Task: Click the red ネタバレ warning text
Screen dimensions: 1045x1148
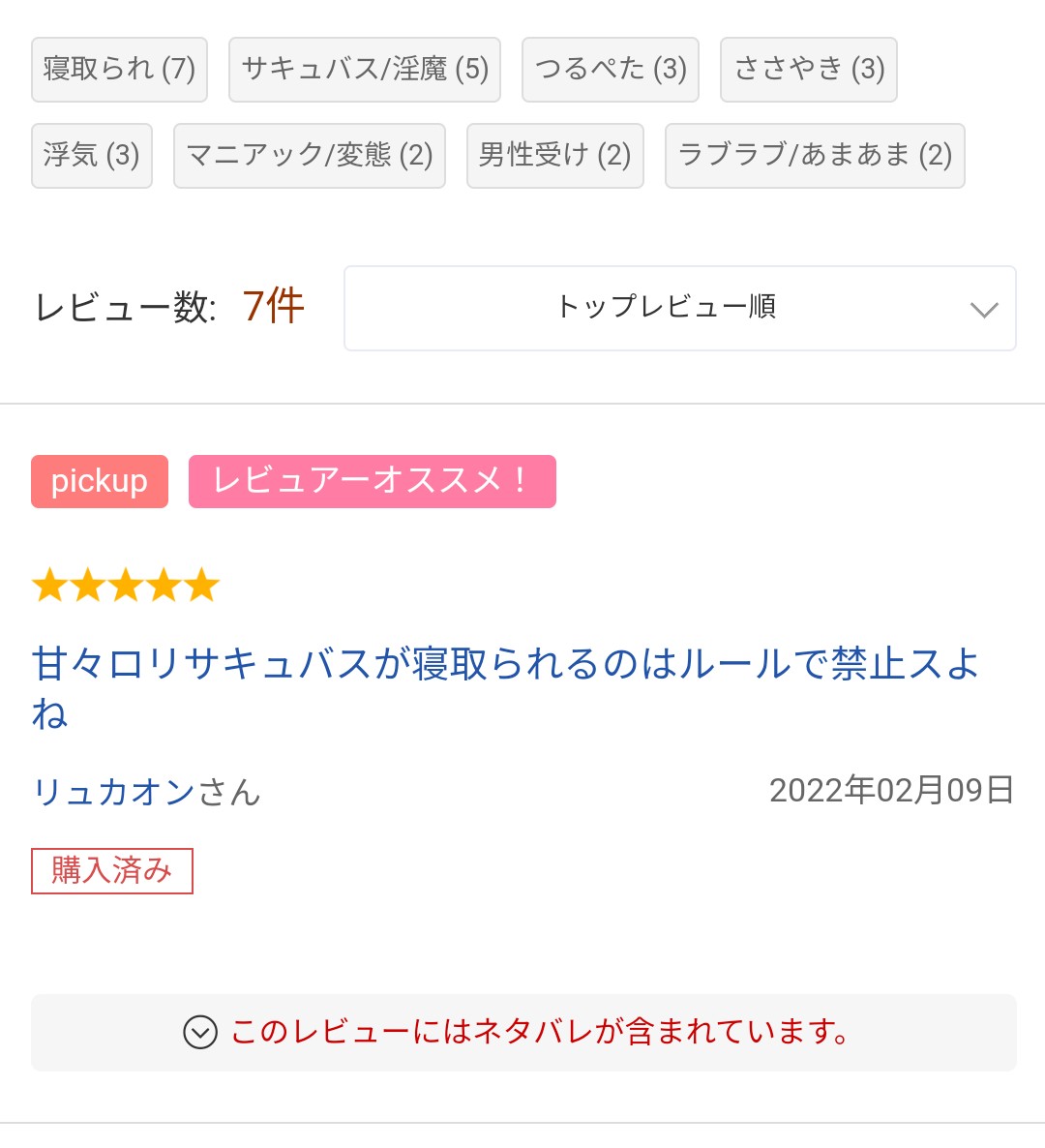Action: (540, 1032)
